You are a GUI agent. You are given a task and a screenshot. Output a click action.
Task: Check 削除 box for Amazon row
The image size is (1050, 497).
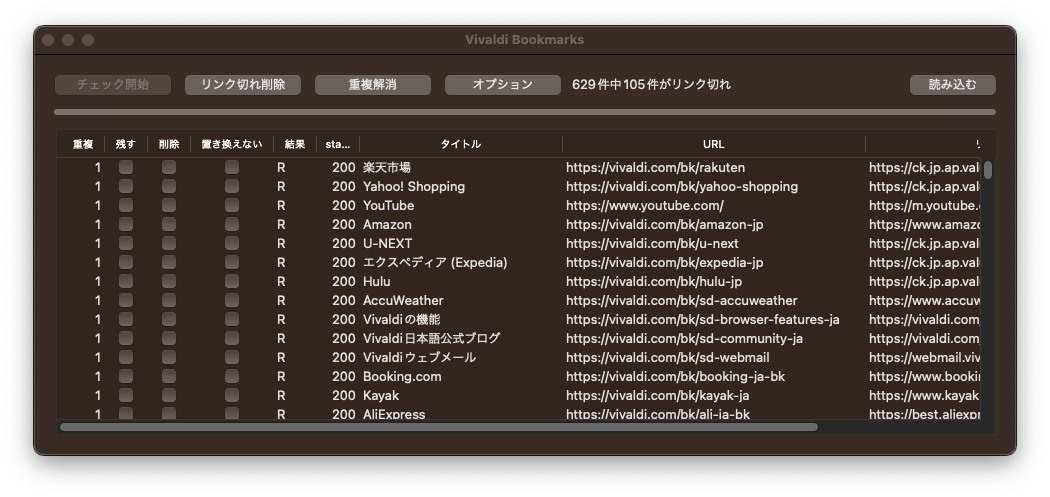(x=169, y=224)
